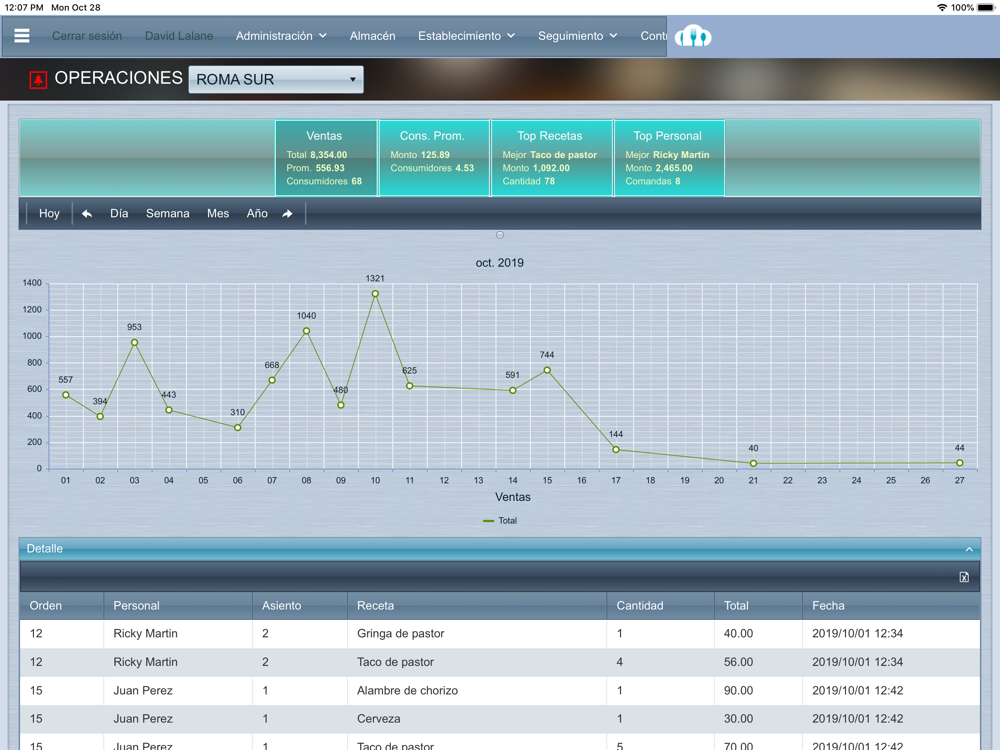Click the 144 data point on day 17
This screenshot has width=1000, height=750.
coord(615,450)
